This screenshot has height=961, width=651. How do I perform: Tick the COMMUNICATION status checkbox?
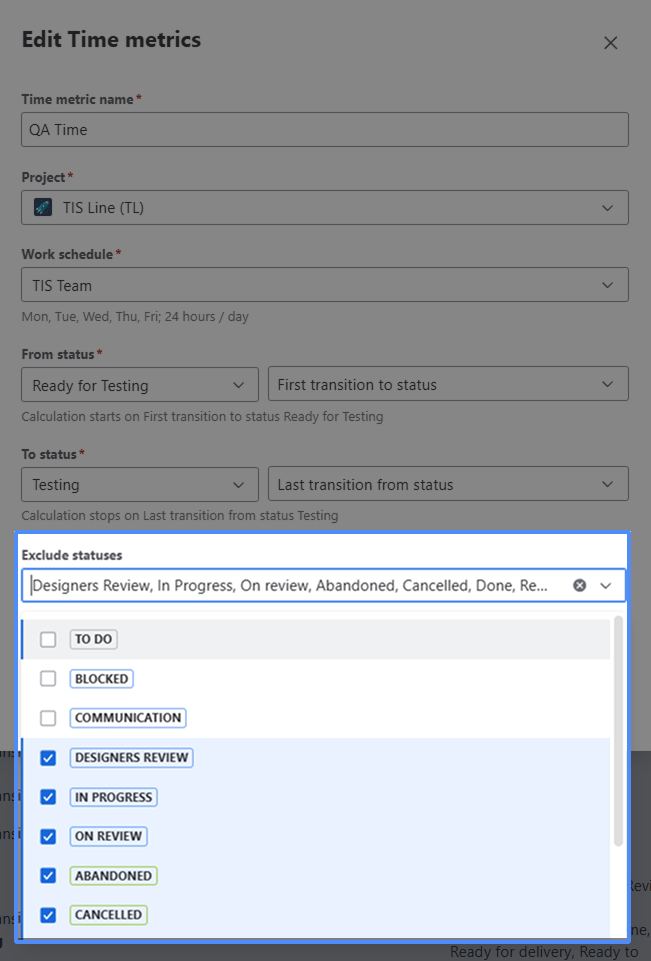pyautogui.click(x=48, y=718)
